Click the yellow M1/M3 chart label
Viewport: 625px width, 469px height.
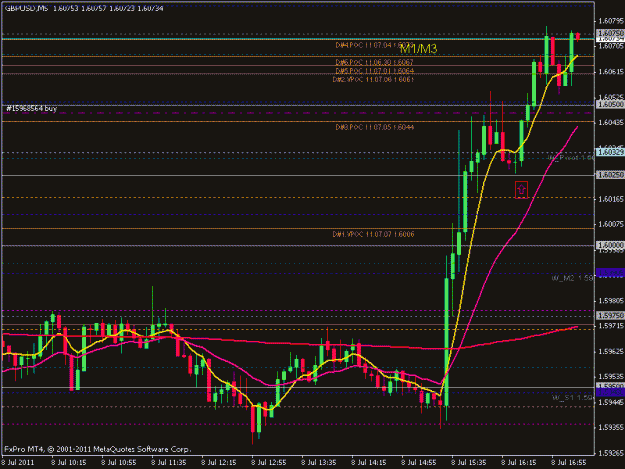[418, 49]
